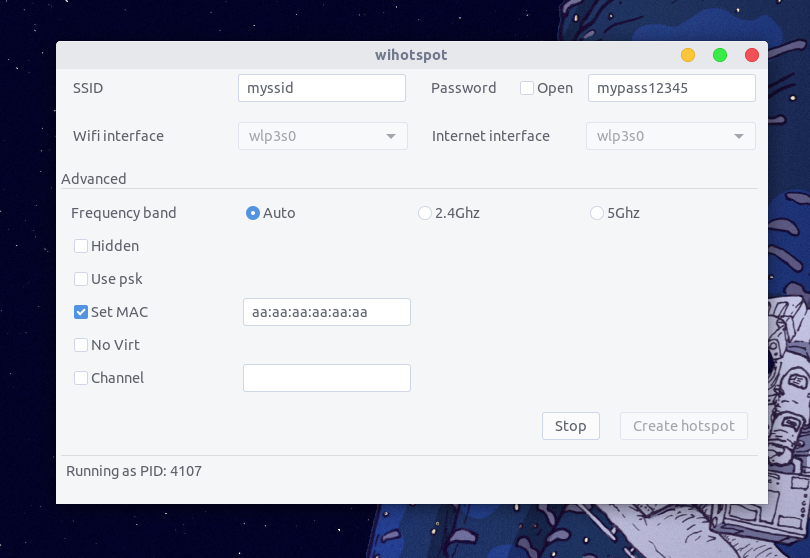Click the SSID label
810x558 pixels.
tap(88, 88)
